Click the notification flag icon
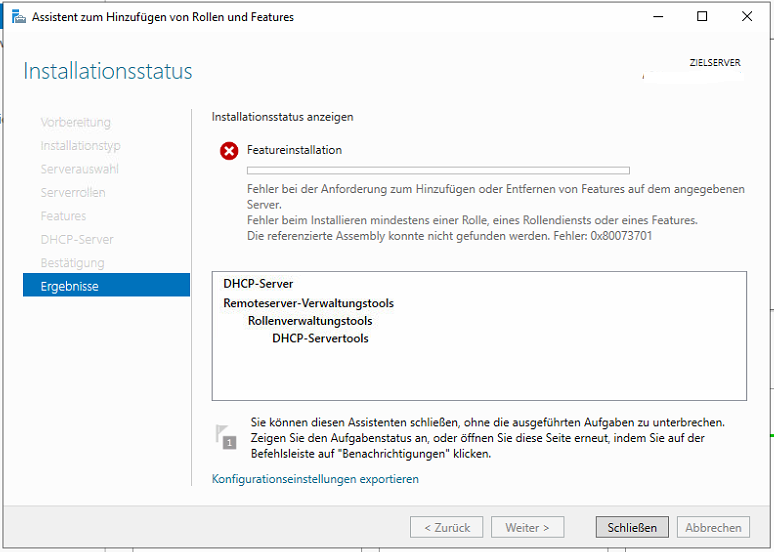Image resolution: width=774 pixels, height=552 pixels. coord(226,436)
